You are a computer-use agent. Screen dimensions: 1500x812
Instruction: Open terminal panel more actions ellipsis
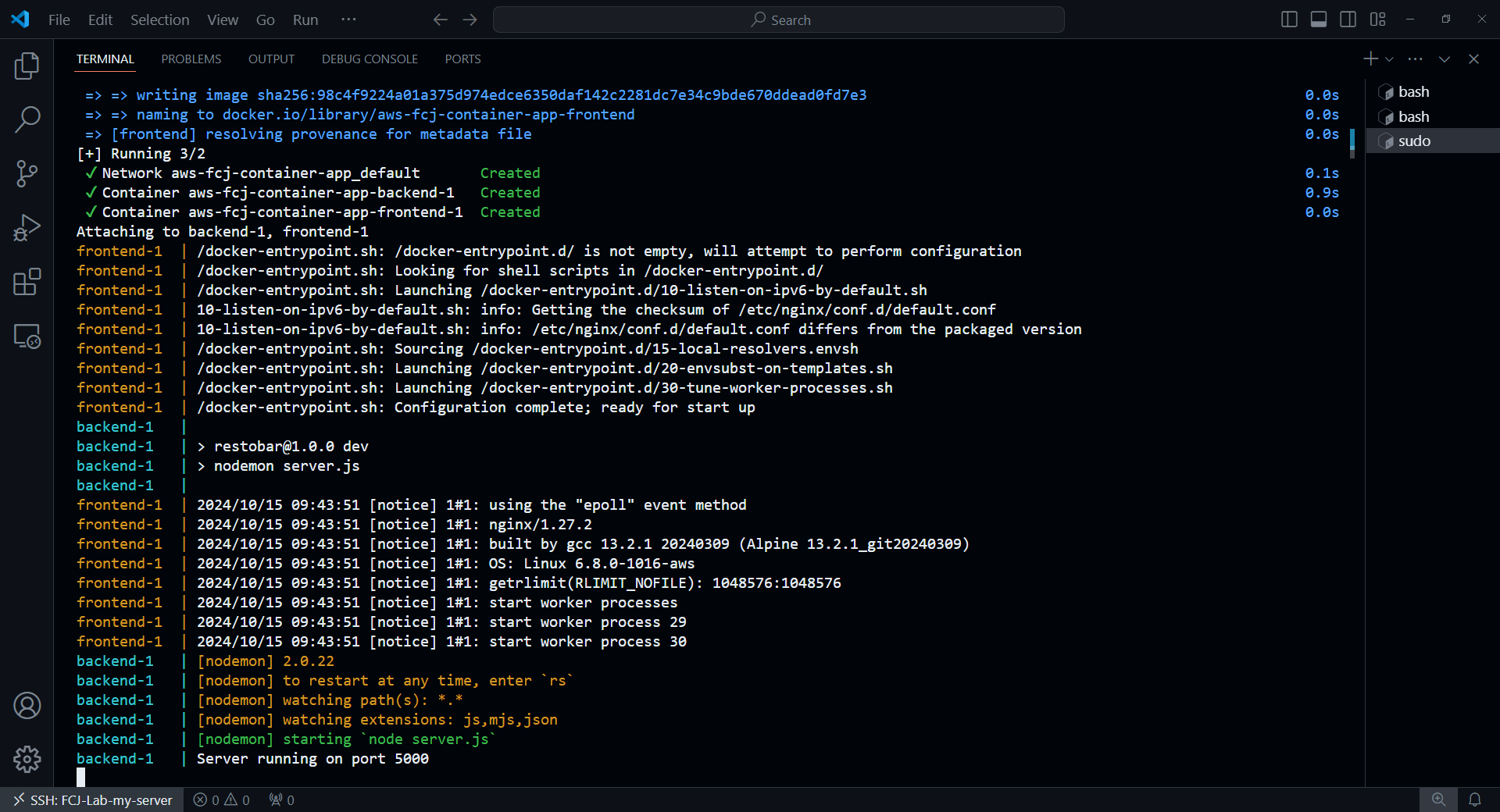click(1415, 59)
